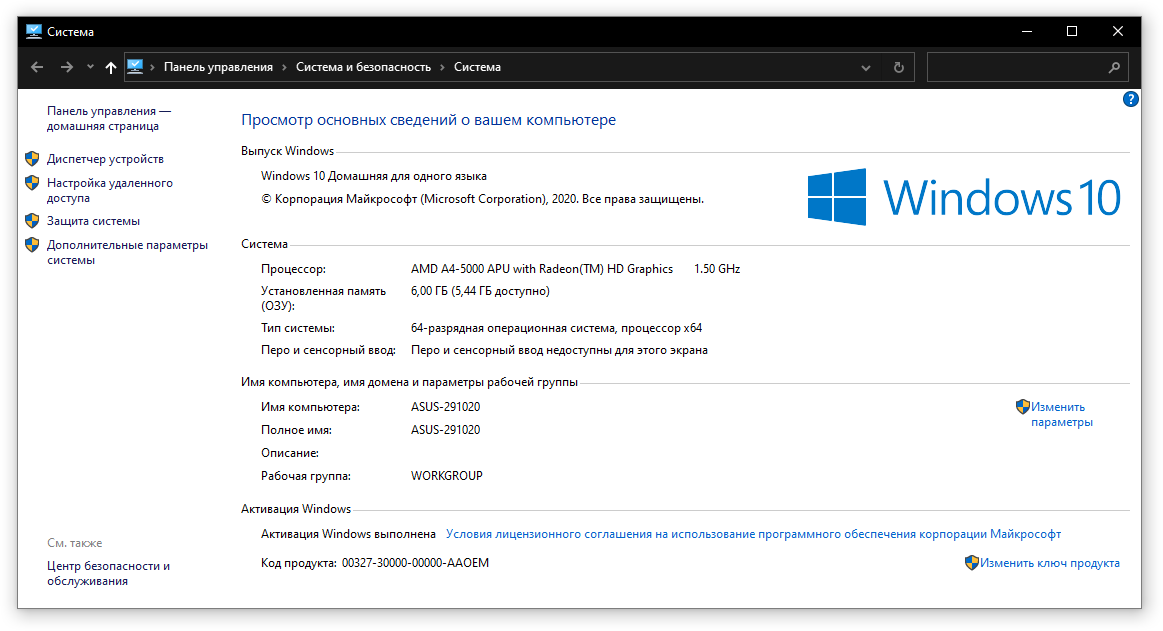Click Изменить ключ продукта link
The height and width of the screenshot is (631, 1163).
click(1050, 563)
